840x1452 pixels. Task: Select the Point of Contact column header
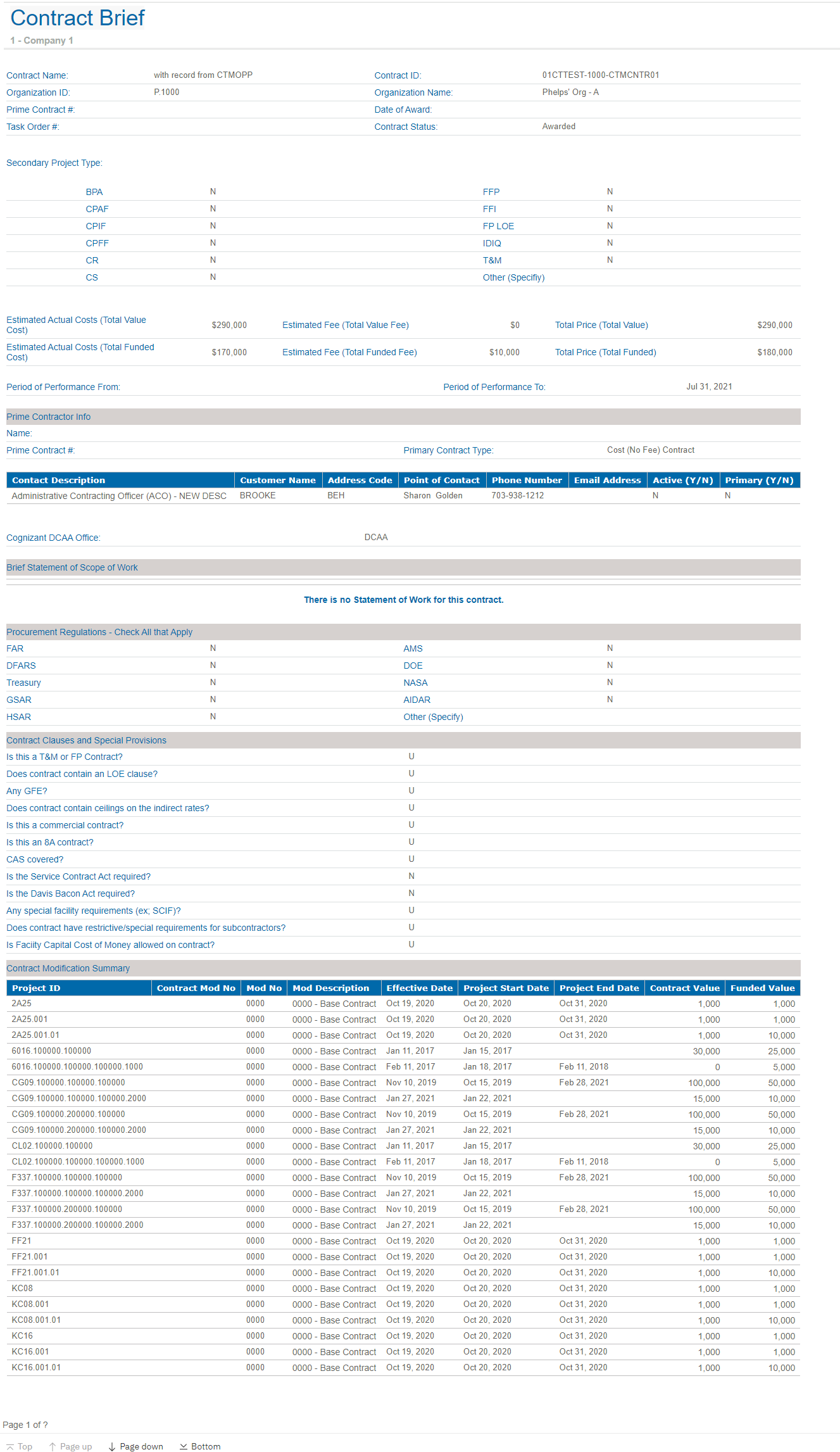click(441, 480)
